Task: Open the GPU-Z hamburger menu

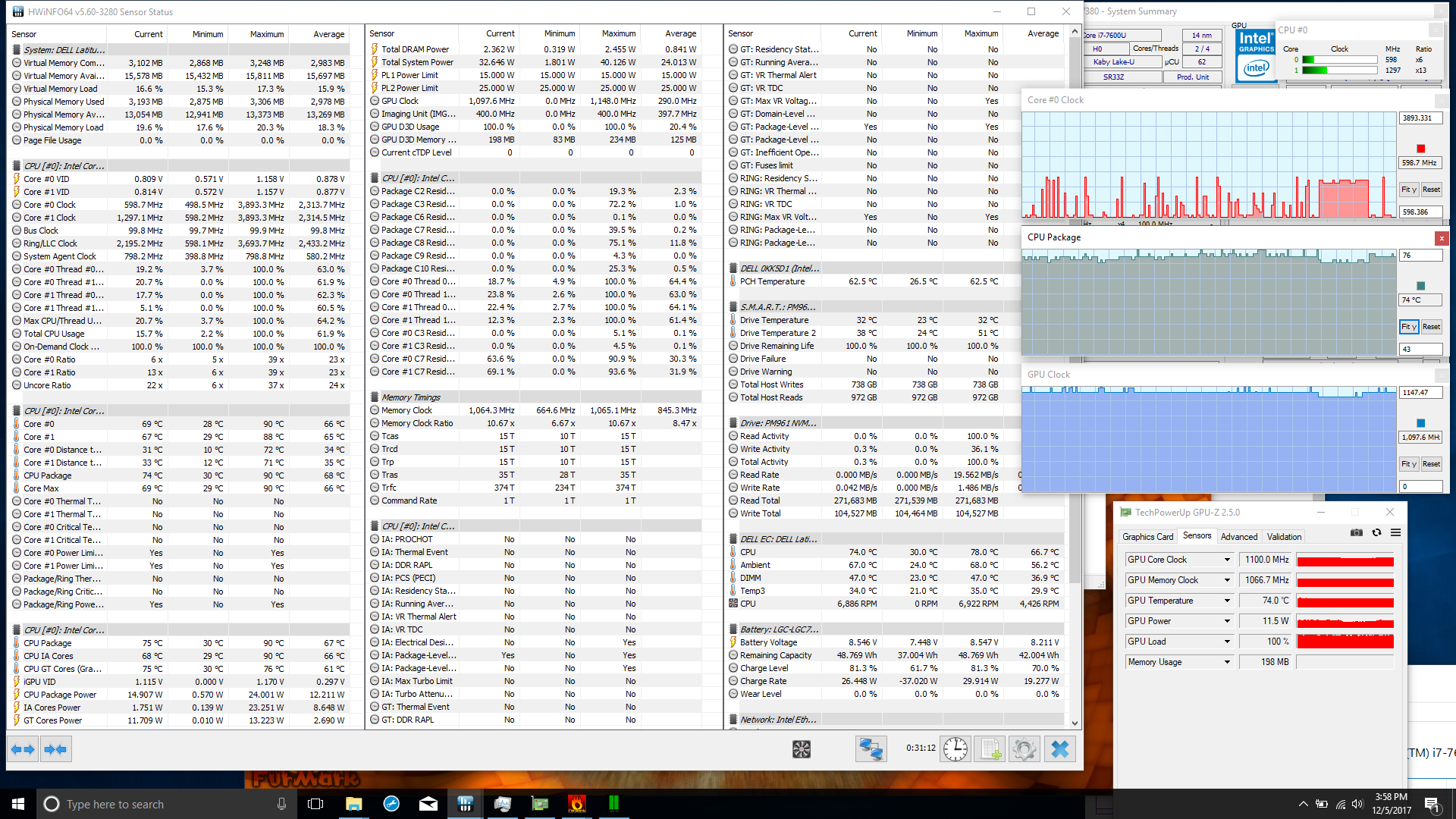Action: (x=1395, y=533)
